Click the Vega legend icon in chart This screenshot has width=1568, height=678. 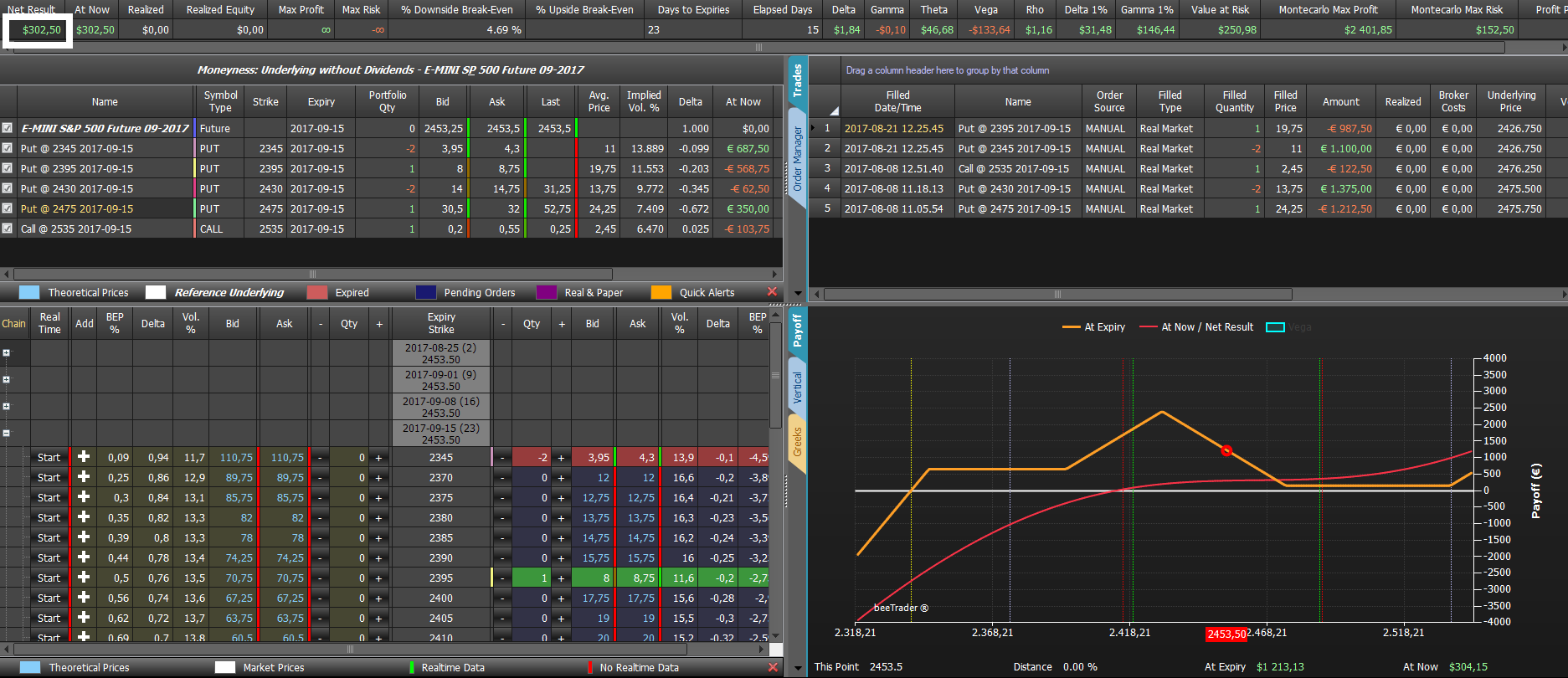pyautogui.click(x=1275, y=327)
